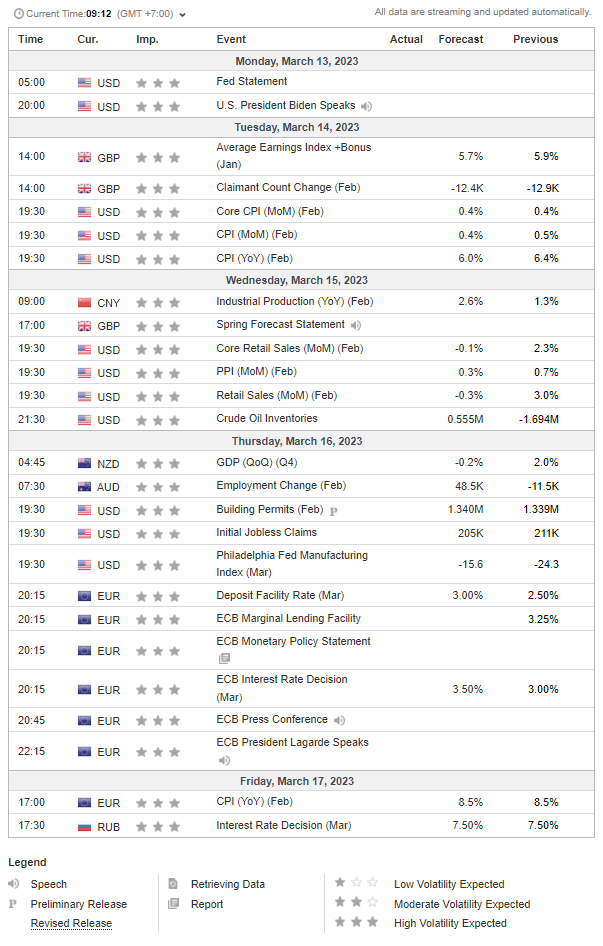Click the China flag in the CNY row
Screen dimensions: 603x946
pyautogui.click(x=84, y=302)
